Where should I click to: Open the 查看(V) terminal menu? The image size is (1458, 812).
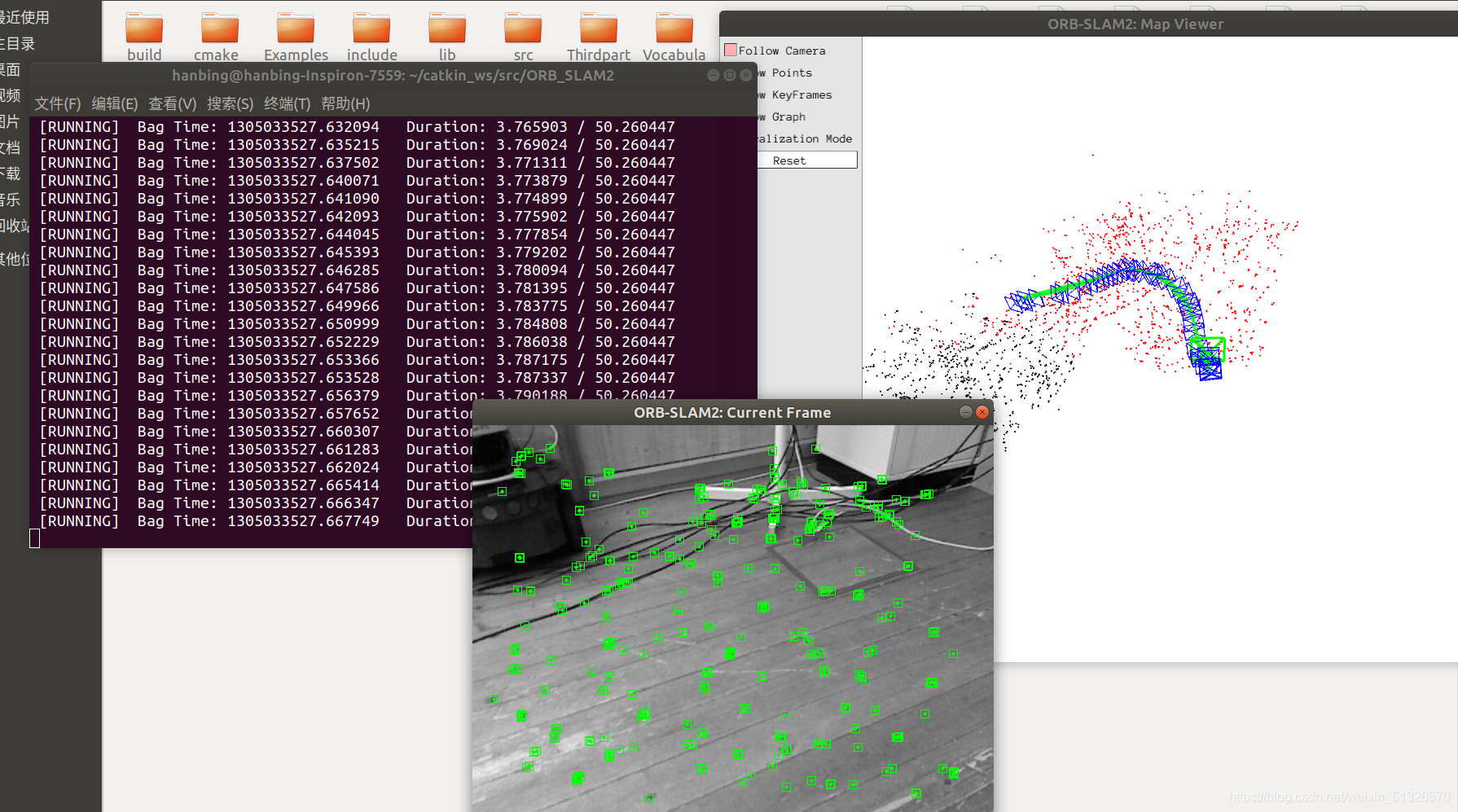tap(173, 103)
